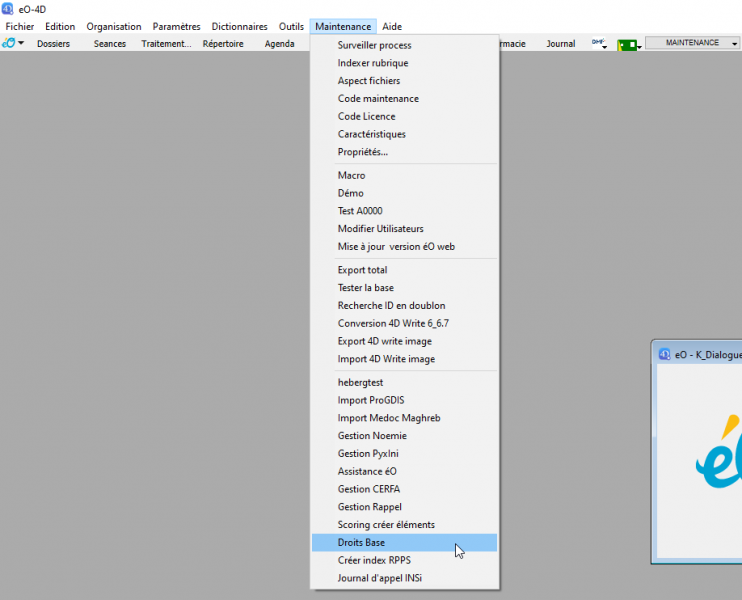This screenshot has width=742, height=600.
Task: Open the Paramètres menu
Action: 176,26
